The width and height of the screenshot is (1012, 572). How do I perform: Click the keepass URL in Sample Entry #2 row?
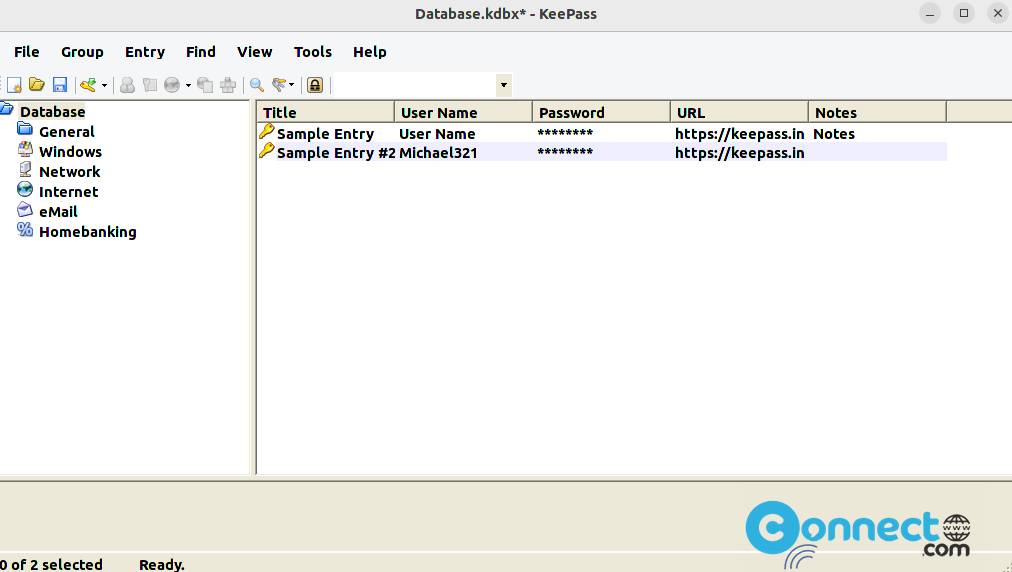(740, 153)
